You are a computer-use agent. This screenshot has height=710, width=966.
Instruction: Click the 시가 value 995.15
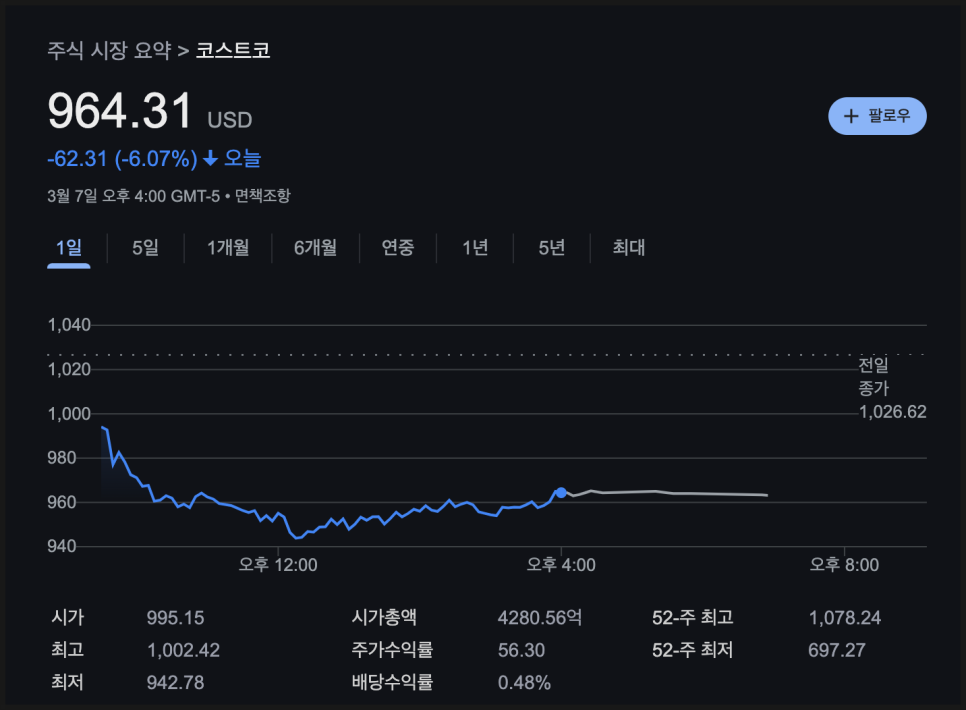click(x=176, y=618)
